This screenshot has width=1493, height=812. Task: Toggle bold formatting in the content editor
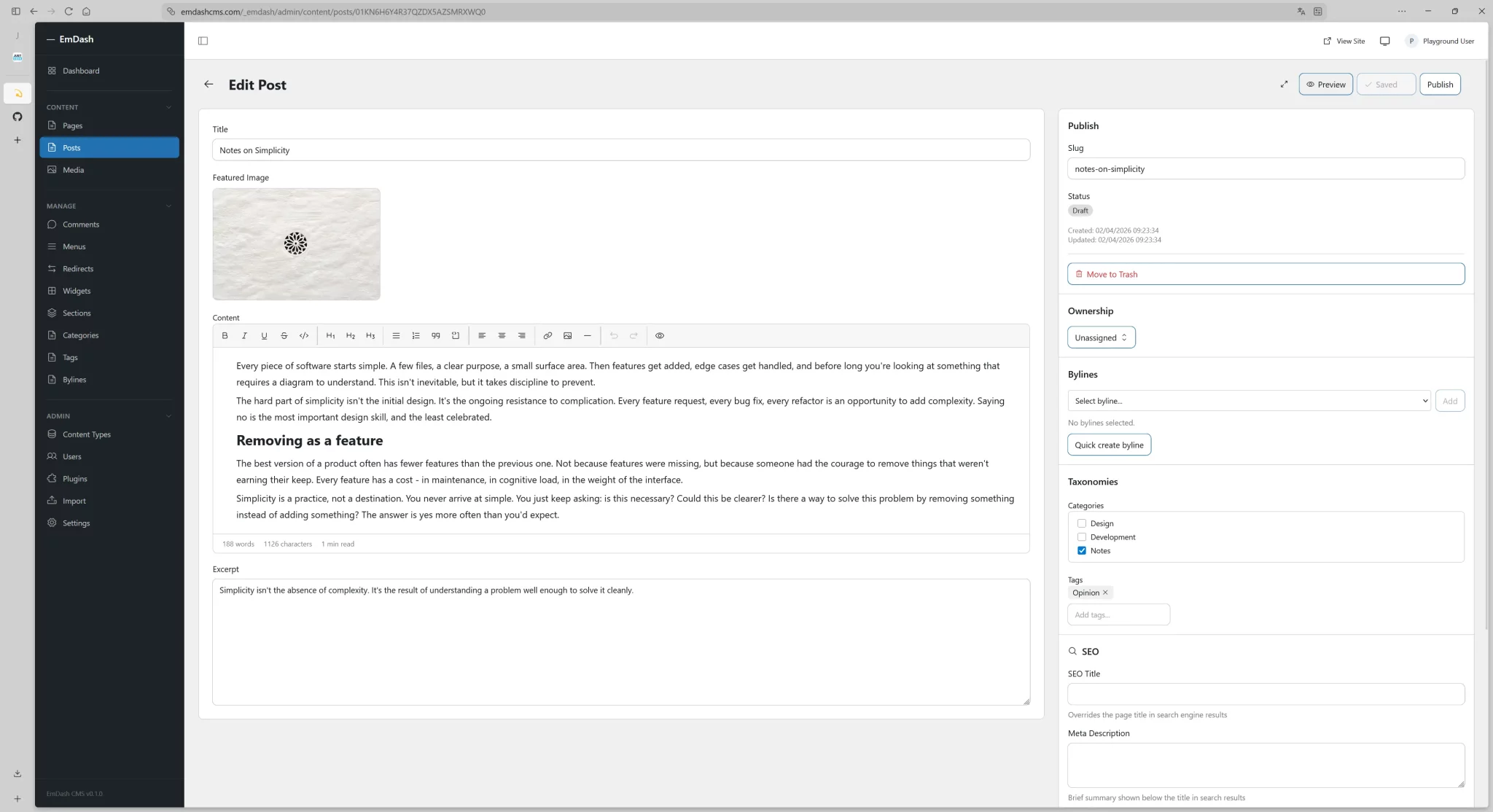click(x=225, y=336)
